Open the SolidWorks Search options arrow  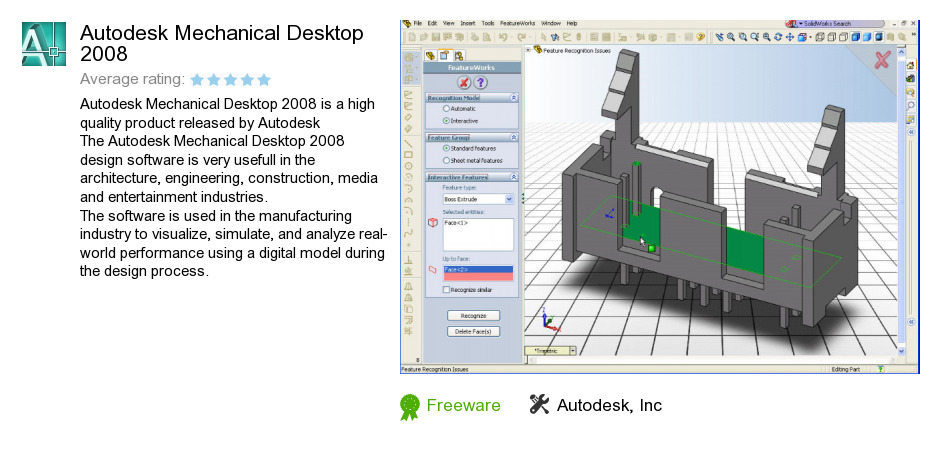coord(800,23)
